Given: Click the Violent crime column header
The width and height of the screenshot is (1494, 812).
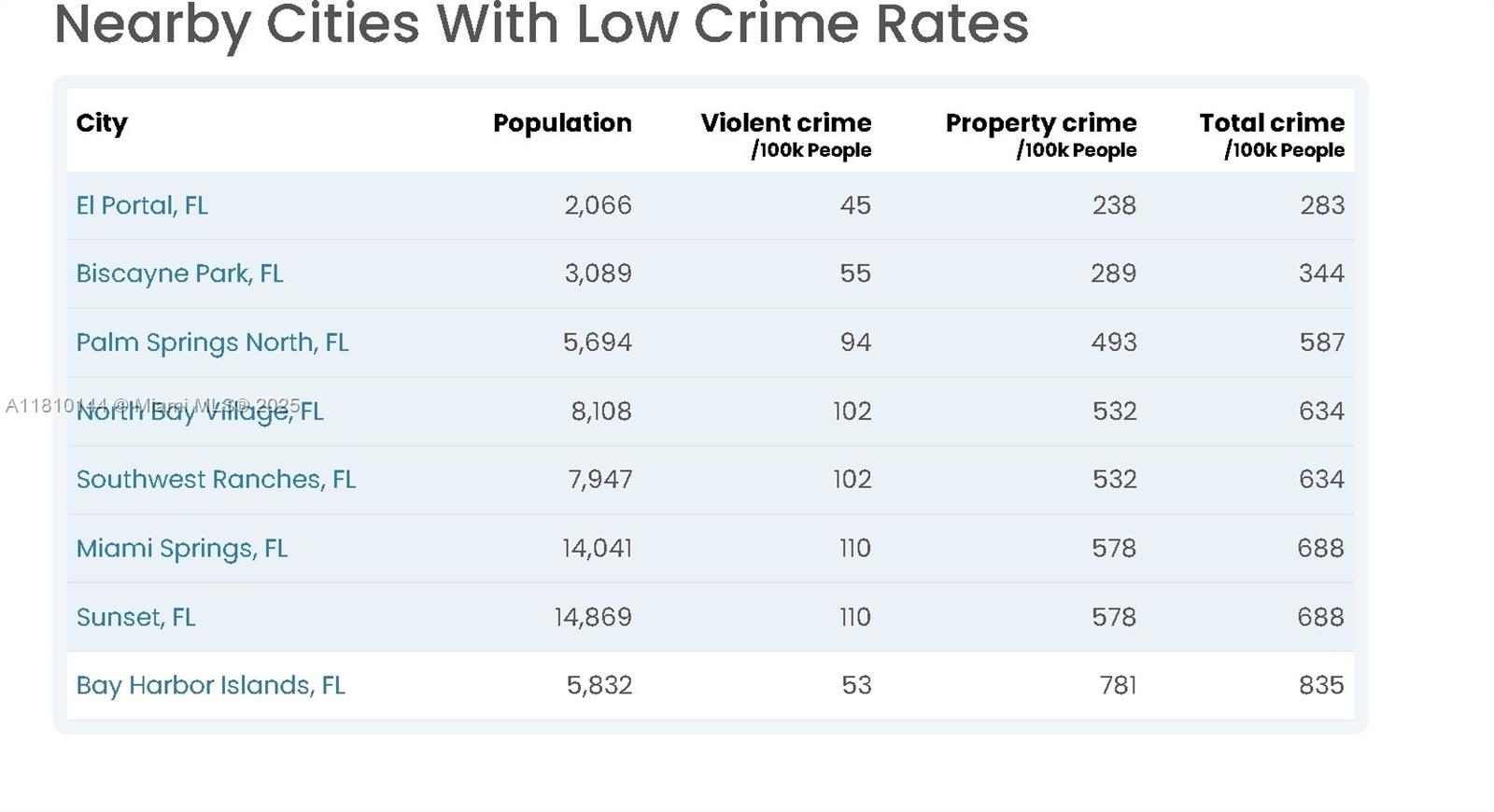Looking at the screenshot, I should point(785,123).
